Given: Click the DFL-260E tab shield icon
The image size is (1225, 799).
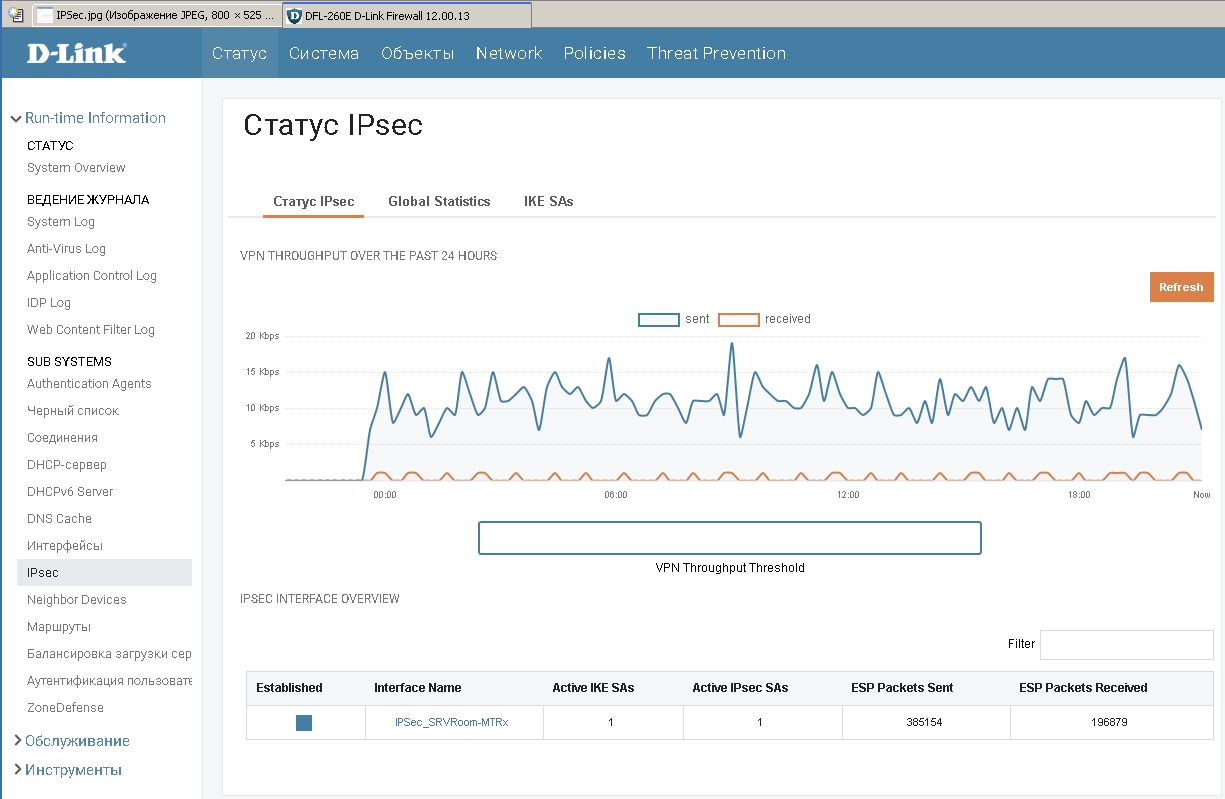Looking at the screenshot, I should click(x=294, y=16).
